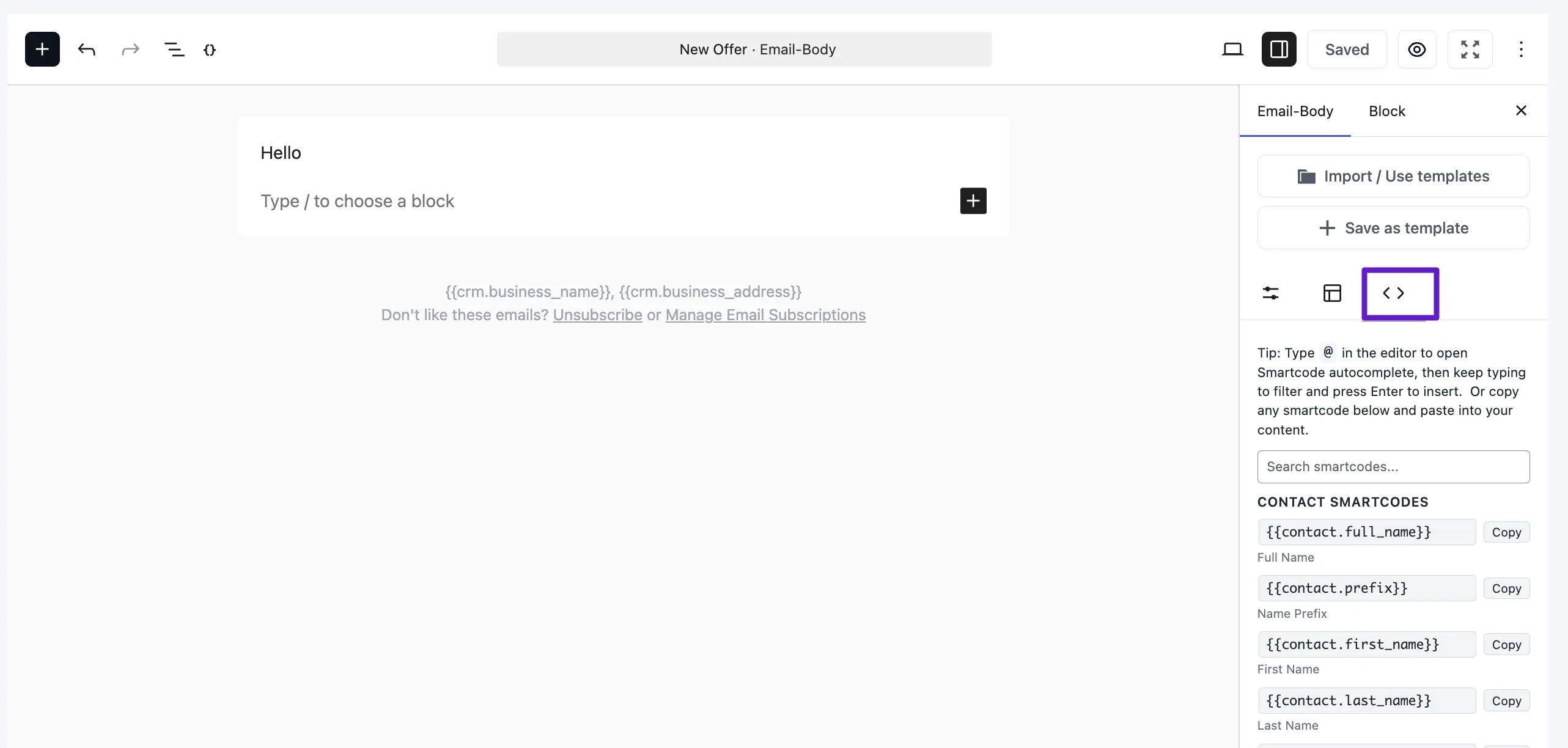The image size is (1568, 748).
Task: Copy the contact.full_name smartcode
Action: tap(1506, 532)
